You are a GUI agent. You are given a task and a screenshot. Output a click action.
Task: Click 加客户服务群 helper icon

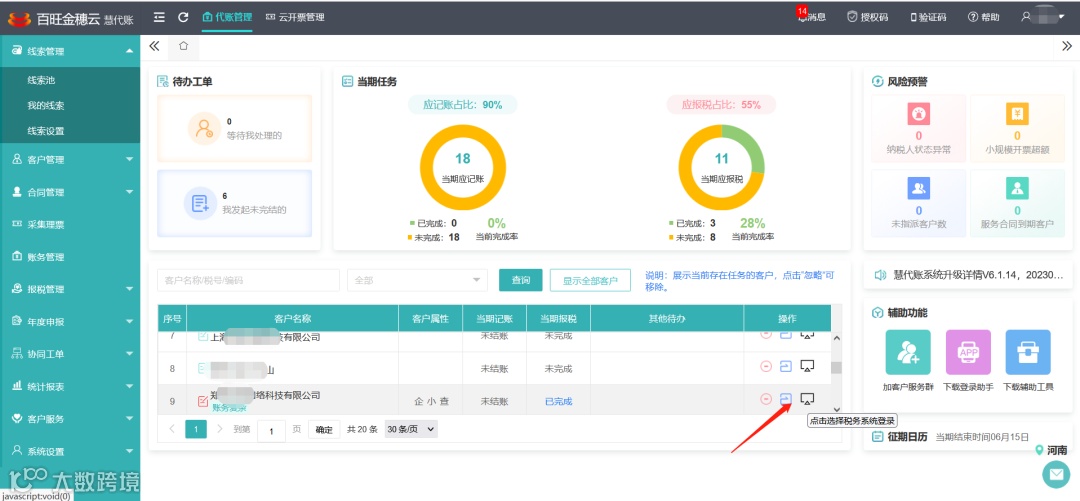point(908,351)
